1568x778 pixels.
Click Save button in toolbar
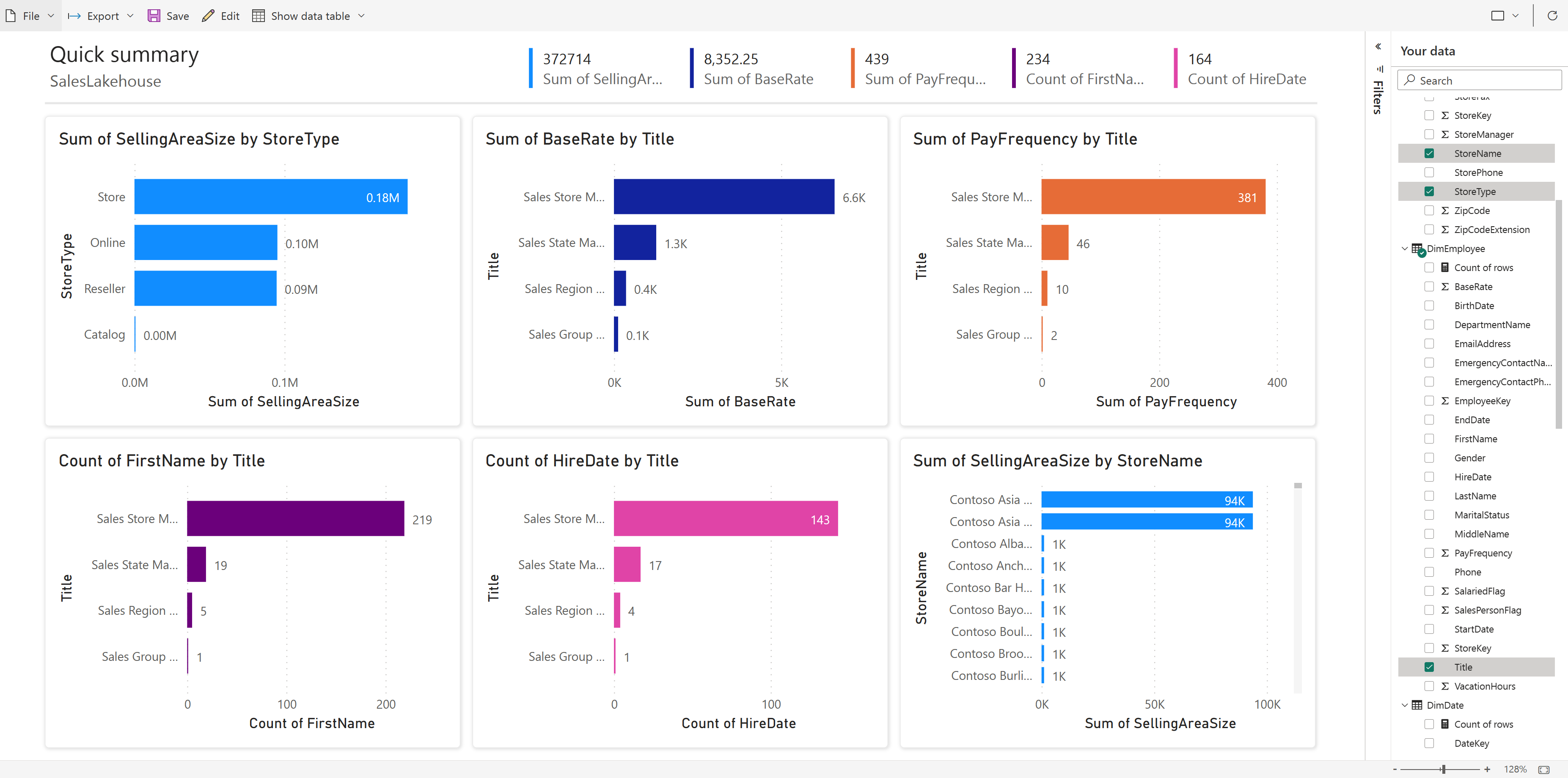167,15
